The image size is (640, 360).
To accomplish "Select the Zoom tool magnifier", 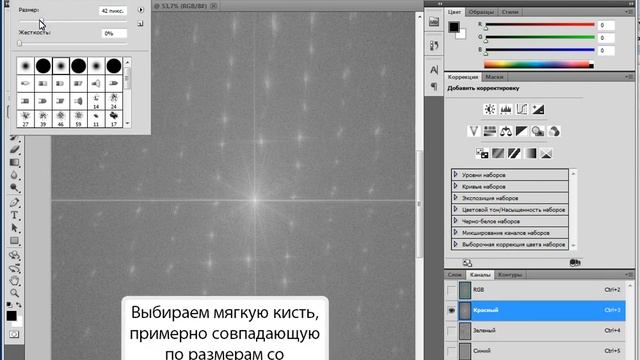I will click(x=15, y=293).
